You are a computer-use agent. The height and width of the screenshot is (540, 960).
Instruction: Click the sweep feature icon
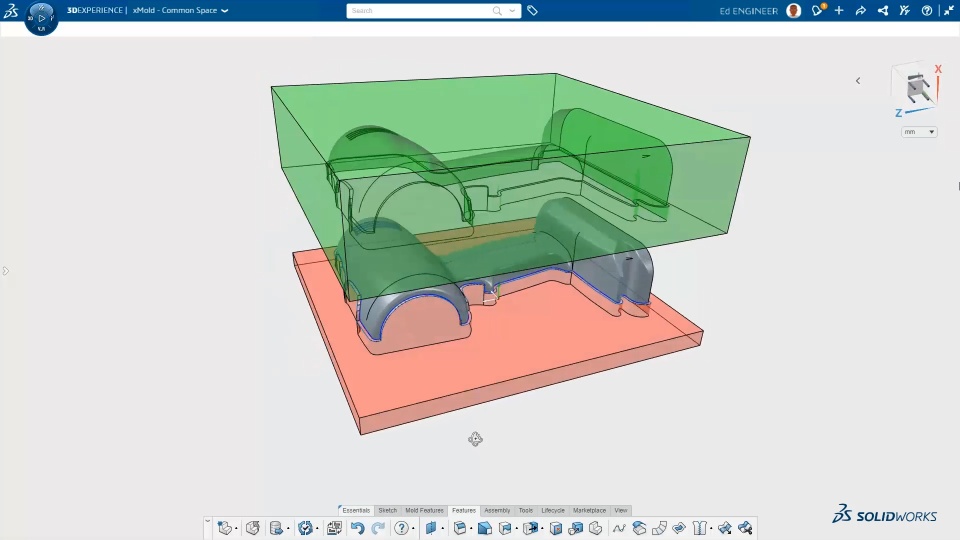point(659,528)
